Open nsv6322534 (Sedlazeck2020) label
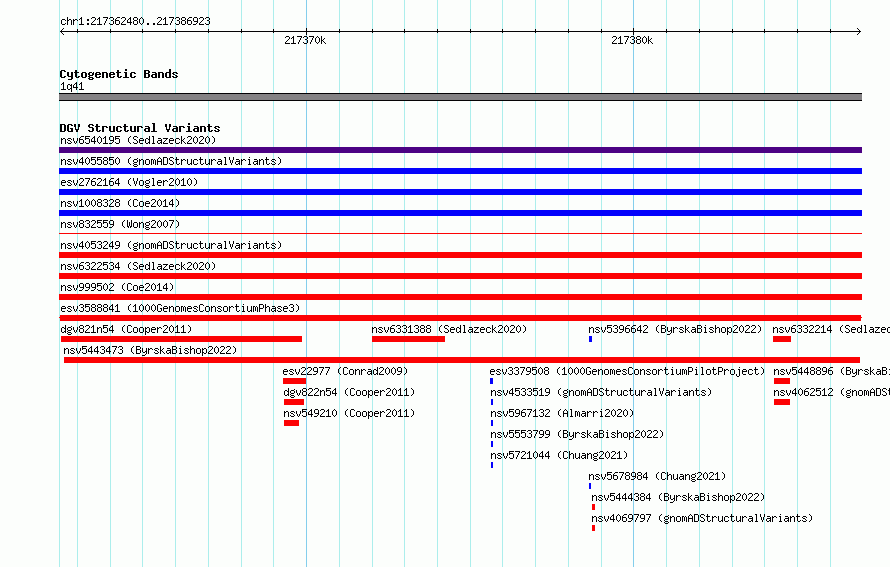 138,266
